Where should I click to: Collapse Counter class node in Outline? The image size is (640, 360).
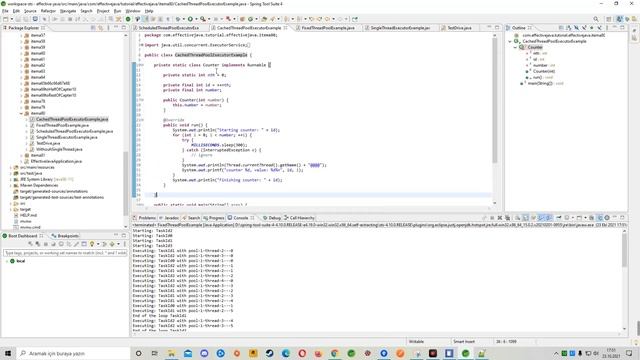pyautogui.click(x=516, y=47)
